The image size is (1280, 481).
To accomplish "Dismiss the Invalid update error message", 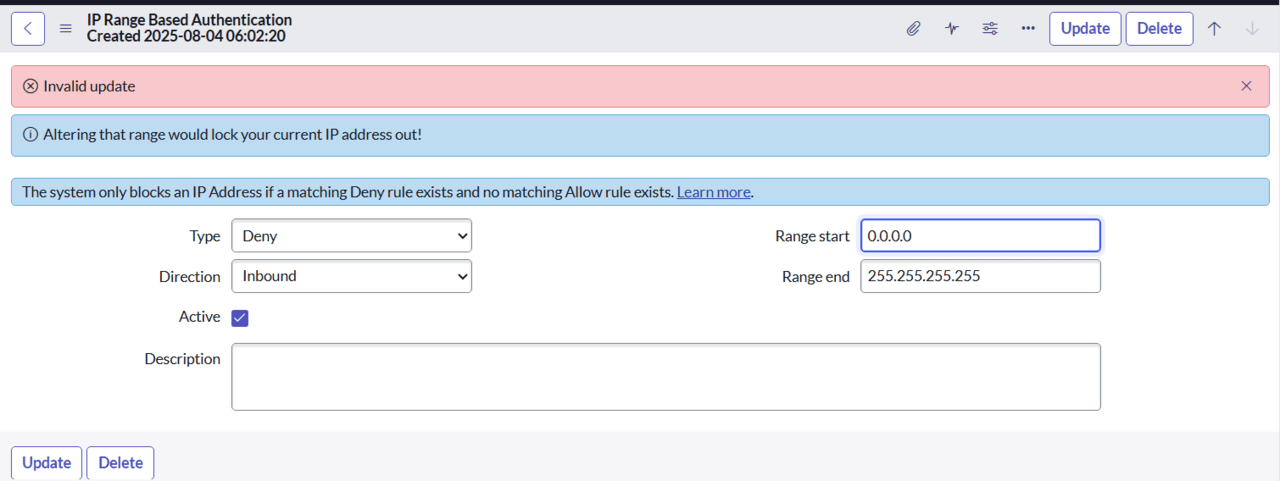I will pyautogui.click(x=1246, y=86).
